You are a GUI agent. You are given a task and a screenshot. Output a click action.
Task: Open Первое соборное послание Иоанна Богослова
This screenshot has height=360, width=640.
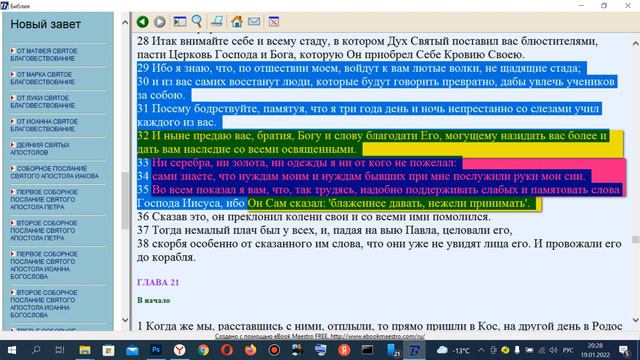pos(44,265)
